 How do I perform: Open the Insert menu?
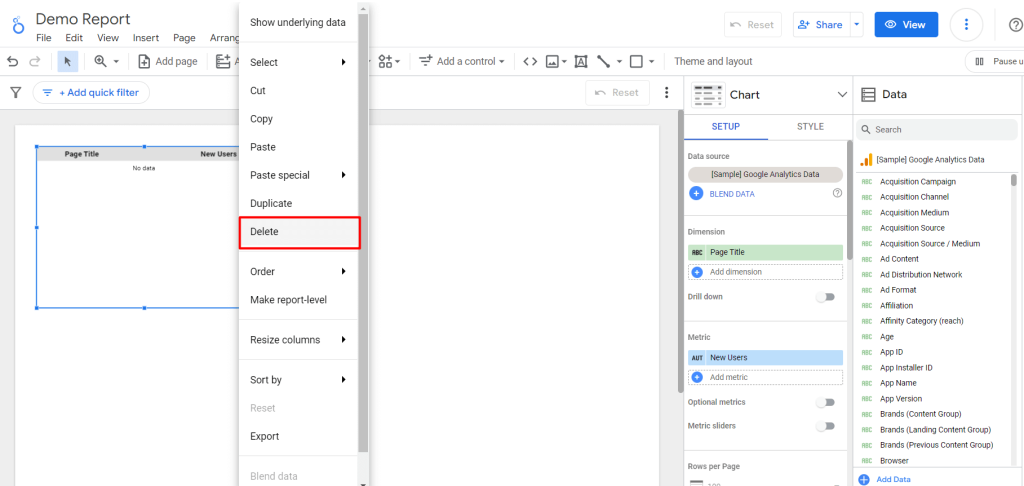click(x=146, y=38)
